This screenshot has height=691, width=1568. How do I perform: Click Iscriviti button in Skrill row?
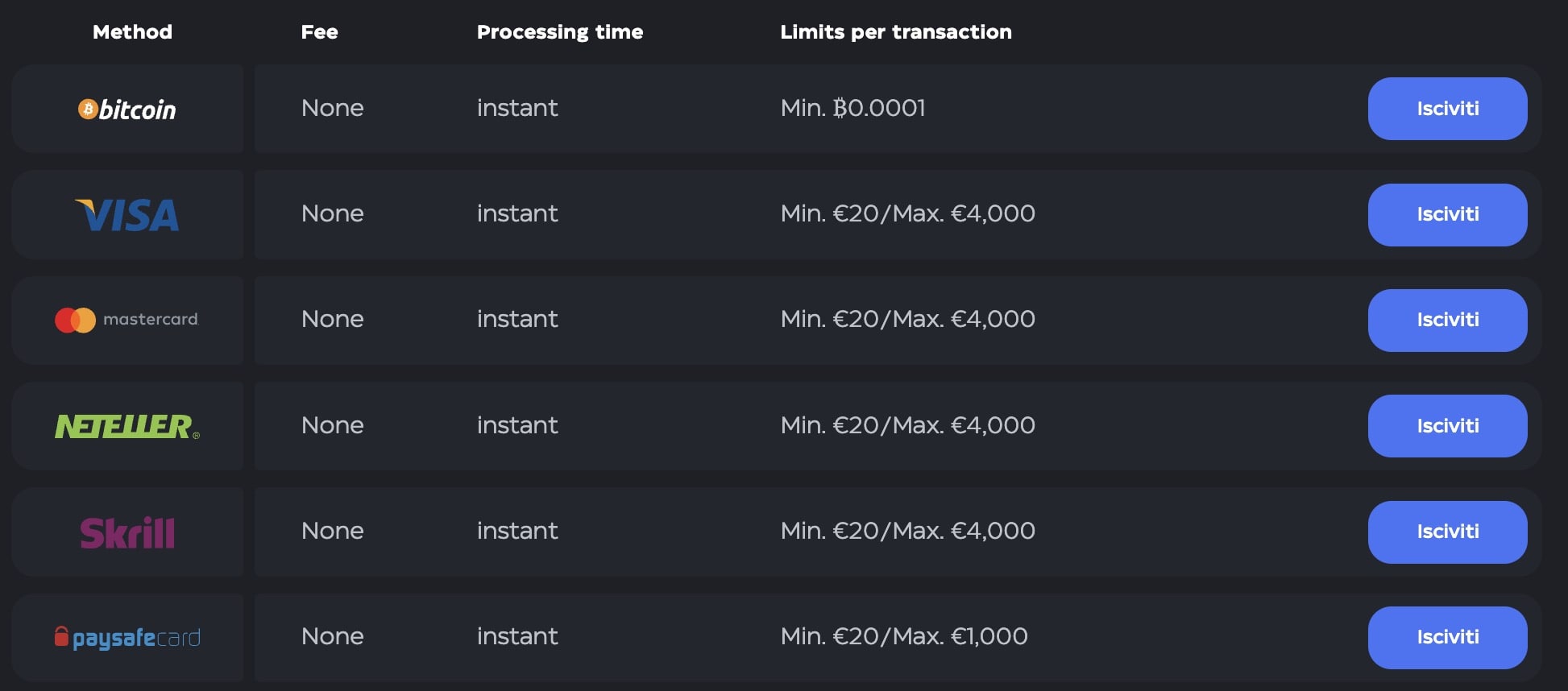pyautogui.click(x=1447, y=532)
